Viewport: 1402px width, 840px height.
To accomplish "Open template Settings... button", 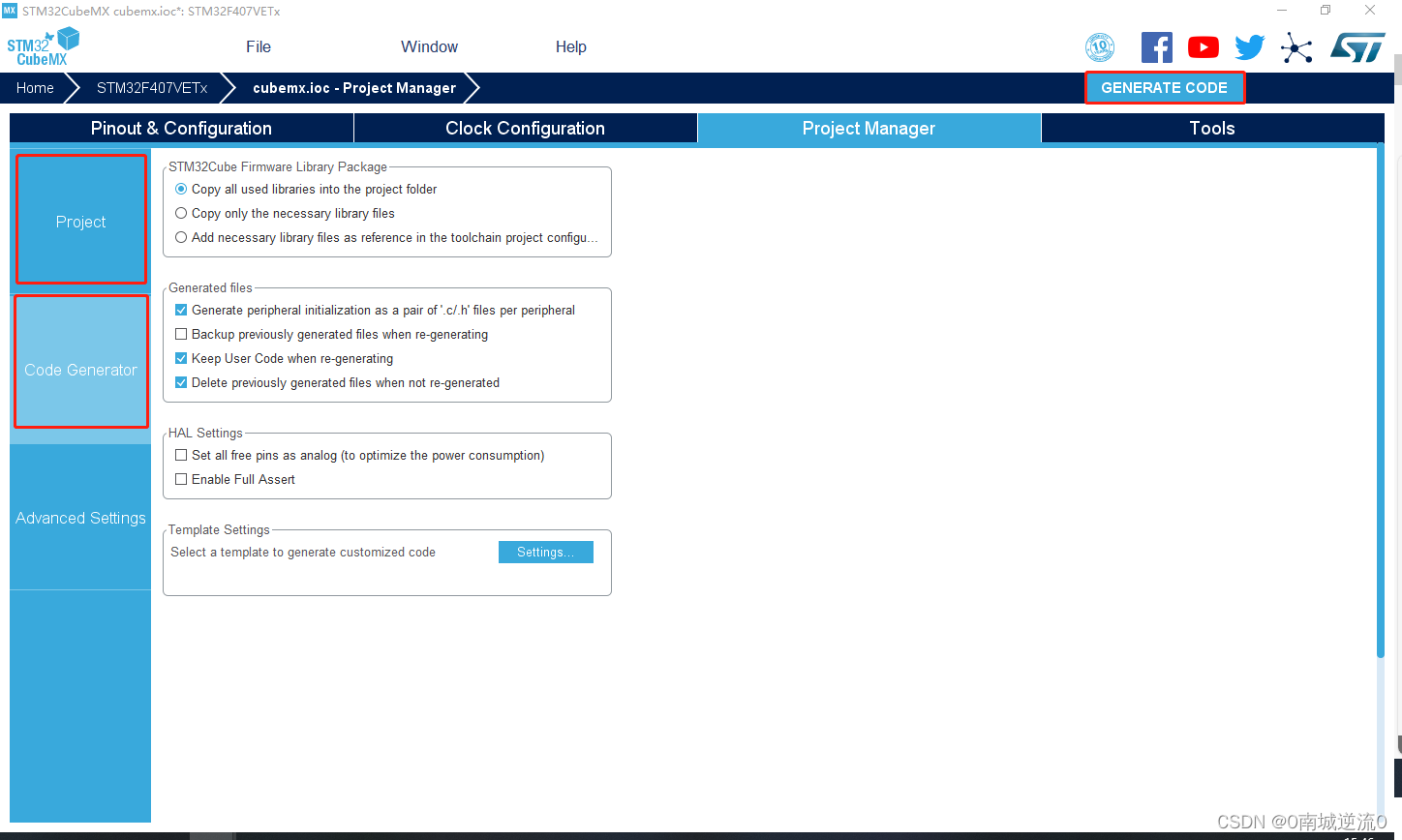I will [545, 552].
